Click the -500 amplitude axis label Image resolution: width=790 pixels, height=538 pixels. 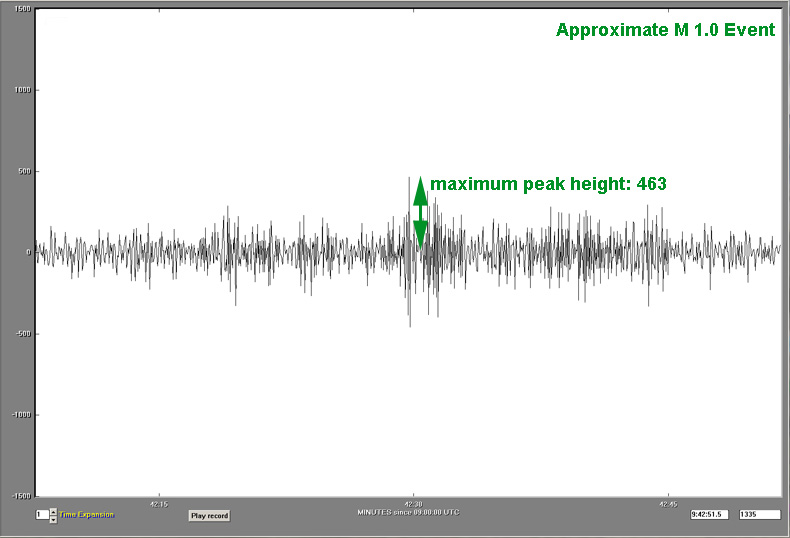22,333
